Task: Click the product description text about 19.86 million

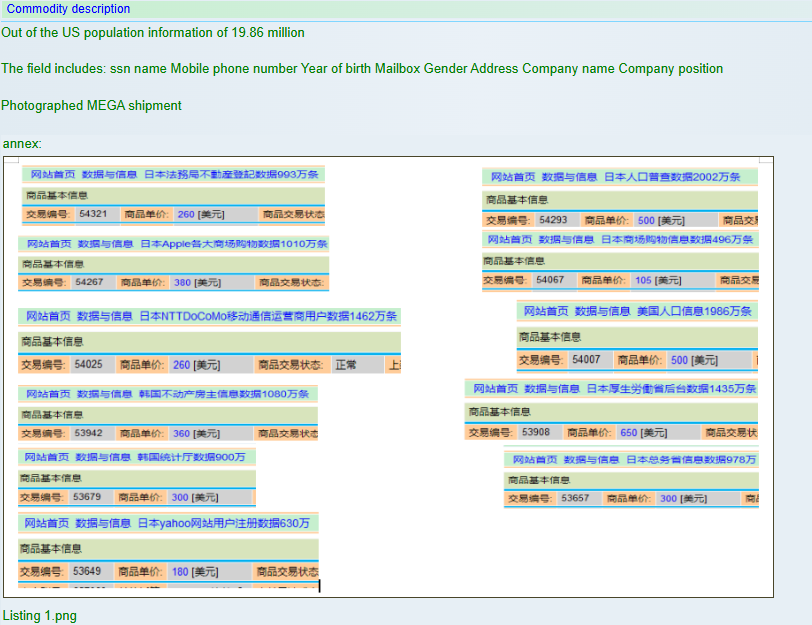Action: click(x=153, y=32)
